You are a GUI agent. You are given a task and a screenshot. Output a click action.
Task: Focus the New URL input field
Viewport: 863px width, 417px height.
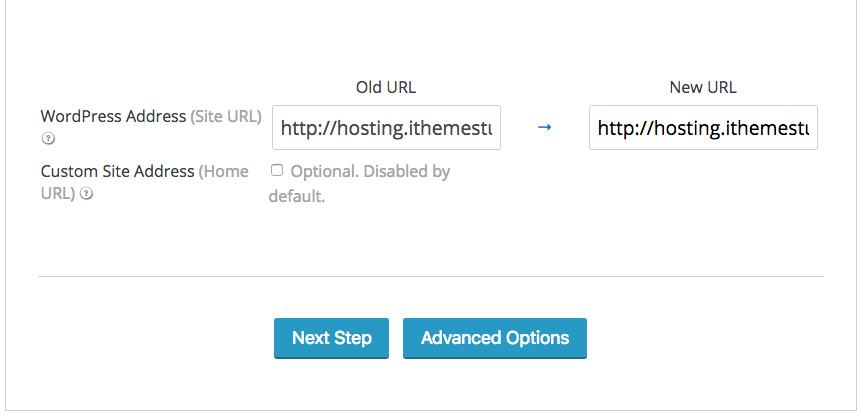coord(703,128)
